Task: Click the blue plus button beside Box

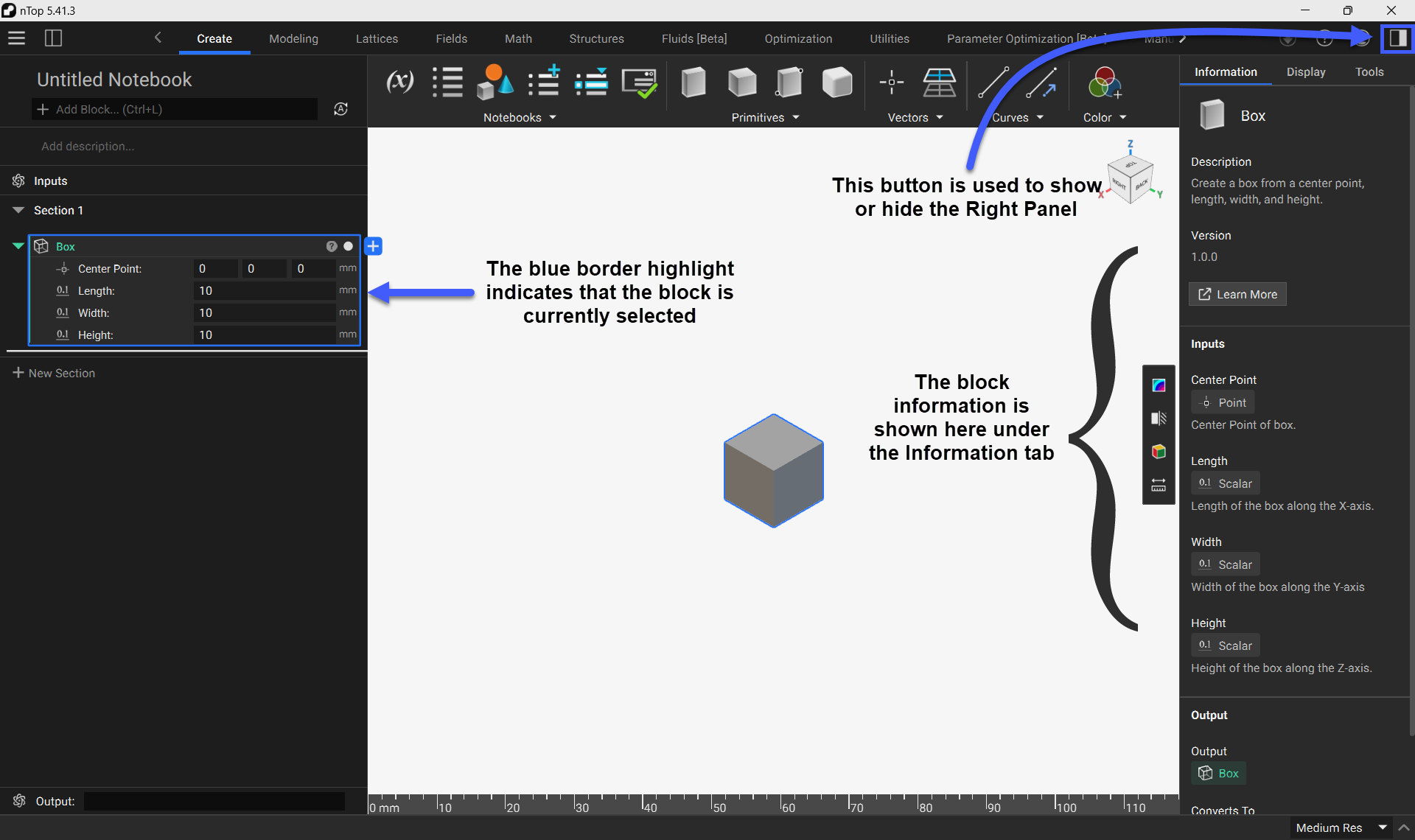Action: coord(374,246)
